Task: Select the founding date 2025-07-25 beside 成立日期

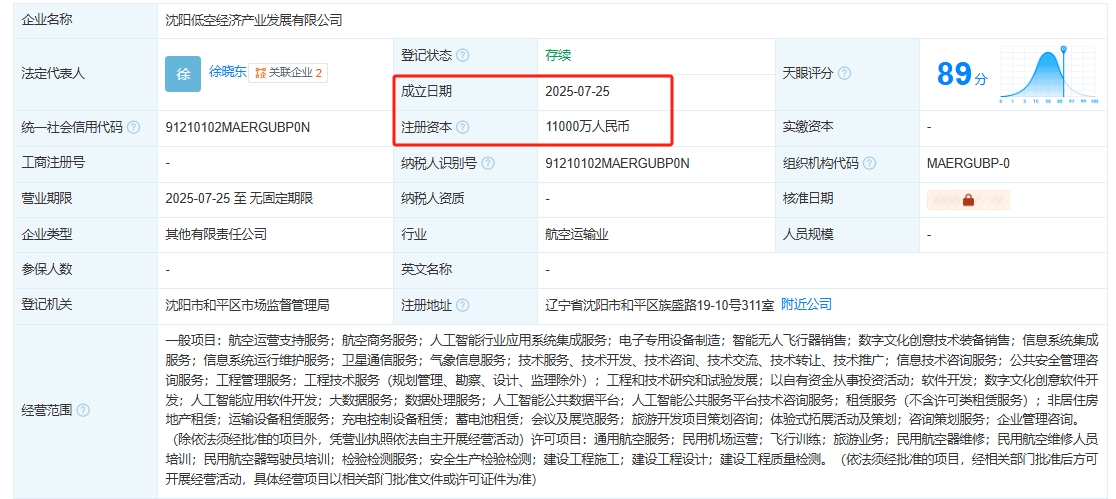Action: pos(577,92)
